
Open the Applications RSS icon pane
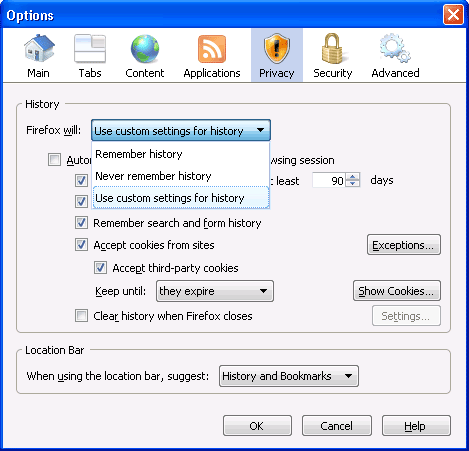point(212,49)
